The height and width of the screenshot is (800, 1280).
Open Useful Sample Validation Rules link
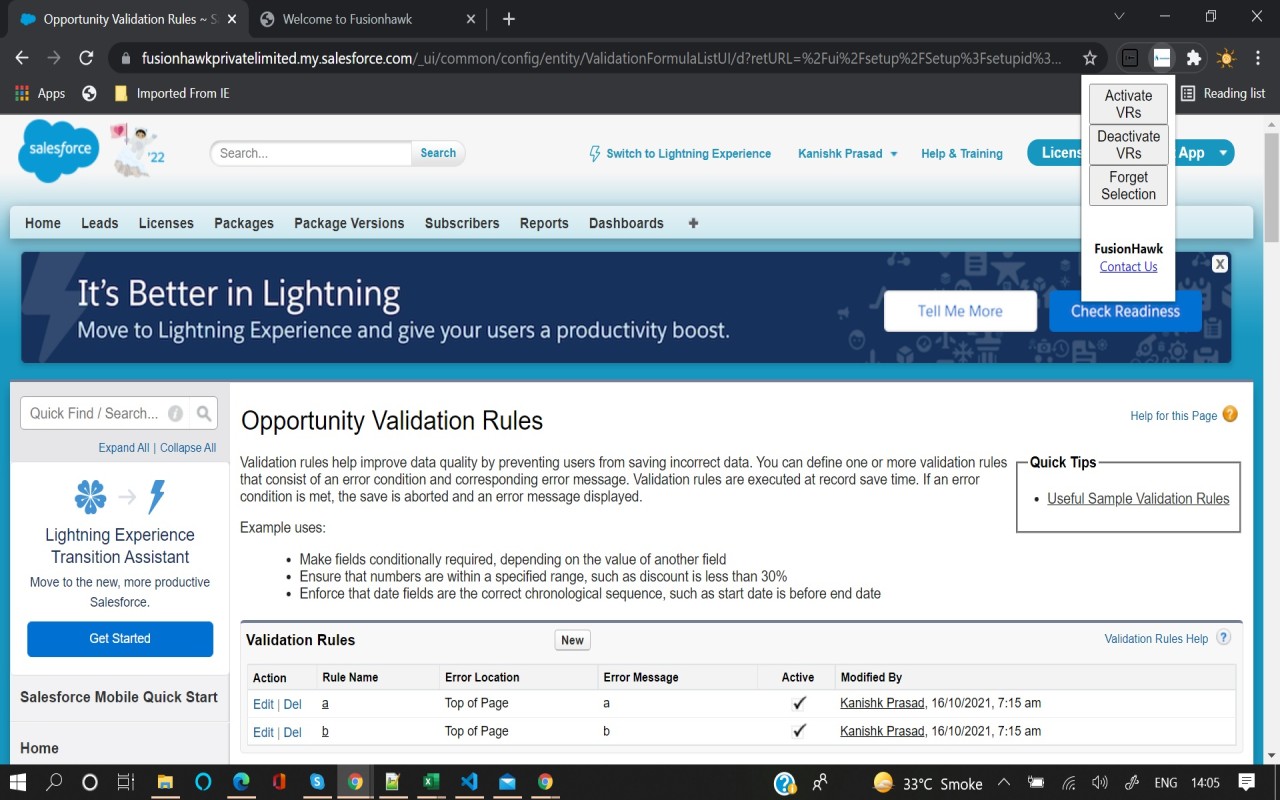click(x=1138, y=499)
